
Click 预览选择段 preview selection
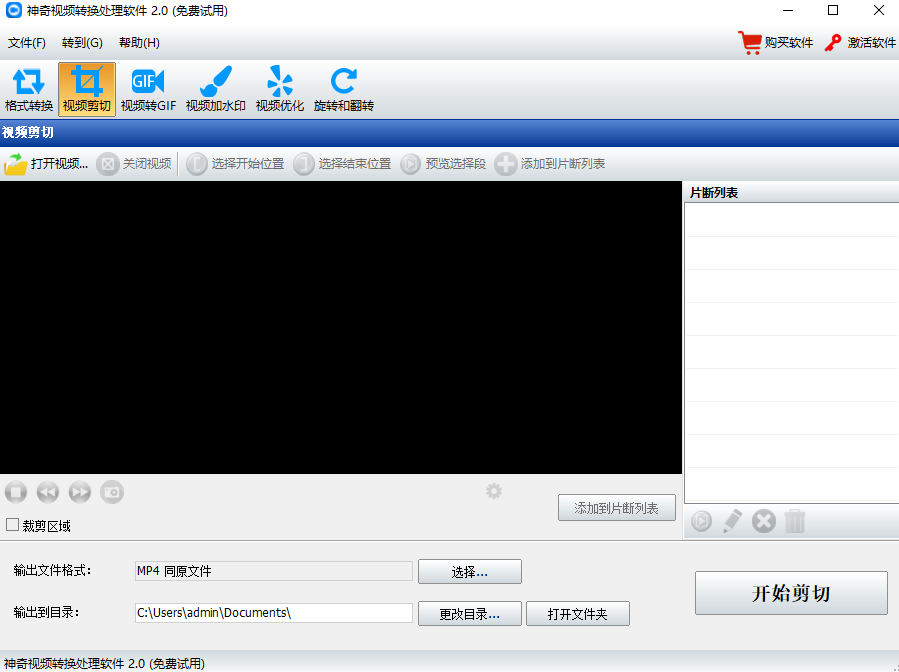click(x=443, y=164)
